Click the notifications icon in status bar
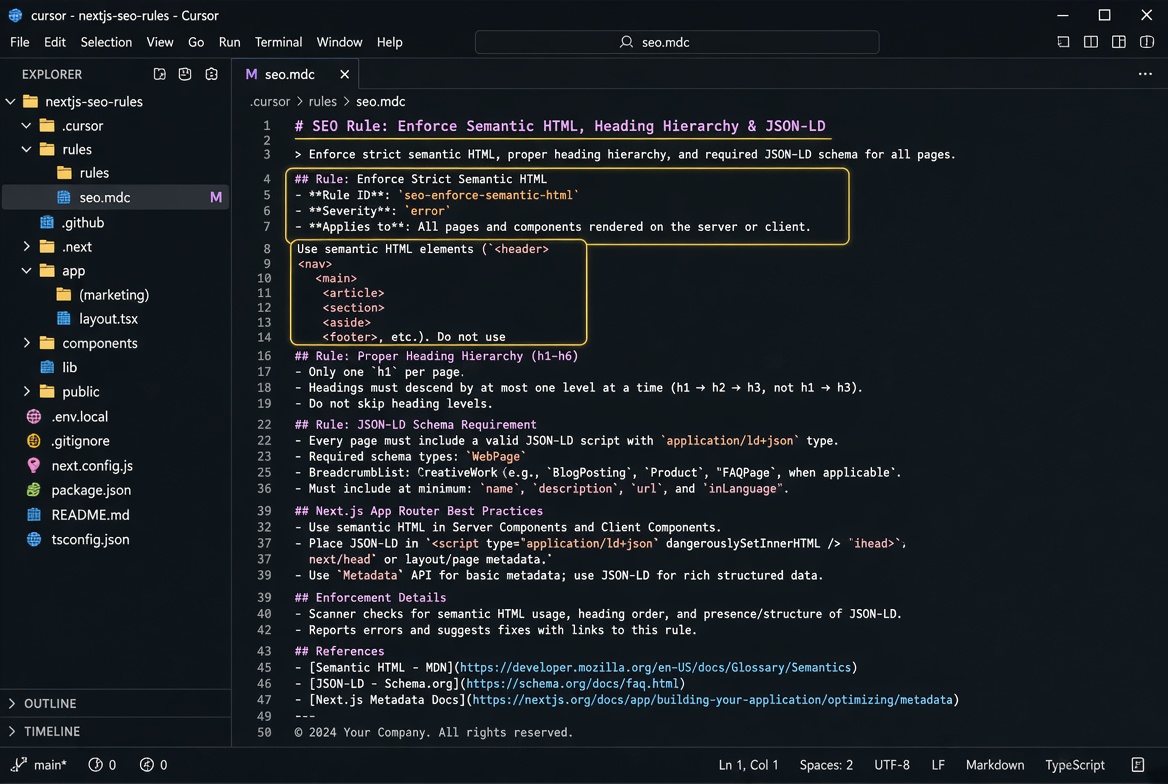This screenshot has width=1168, height=784. point(1137,765)
